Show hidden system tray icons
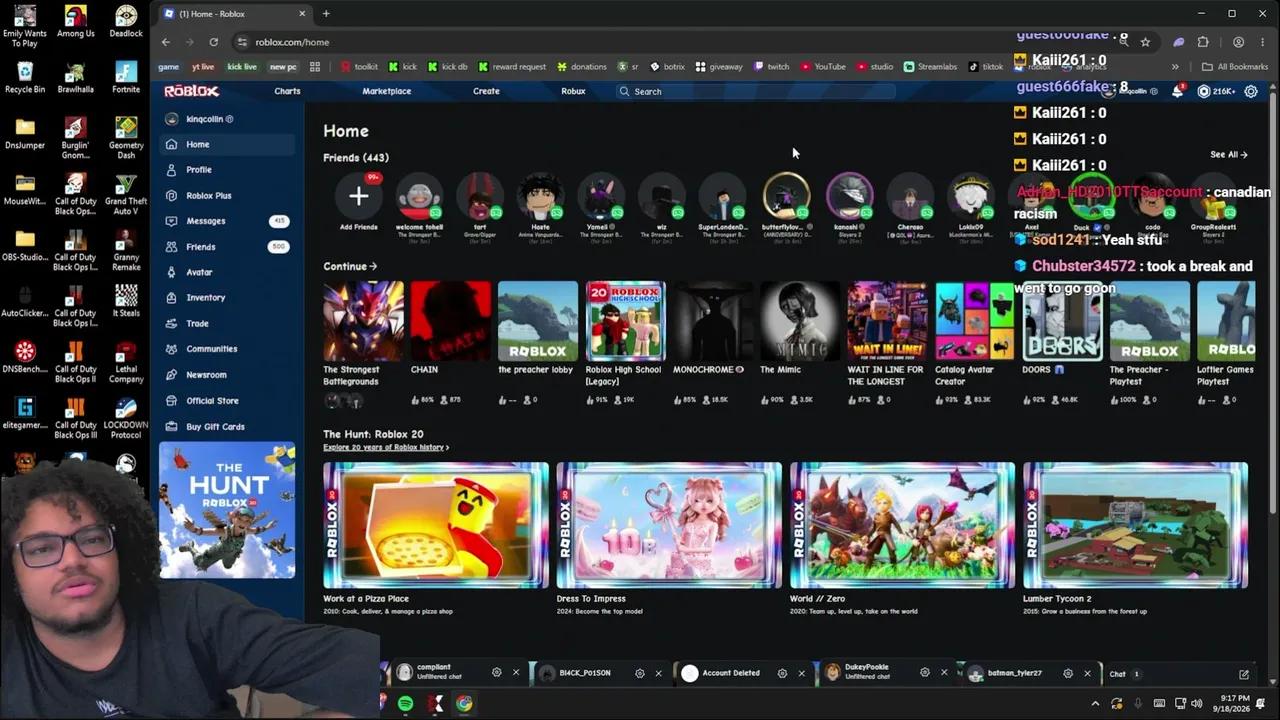 click(x=1095, y=704)
